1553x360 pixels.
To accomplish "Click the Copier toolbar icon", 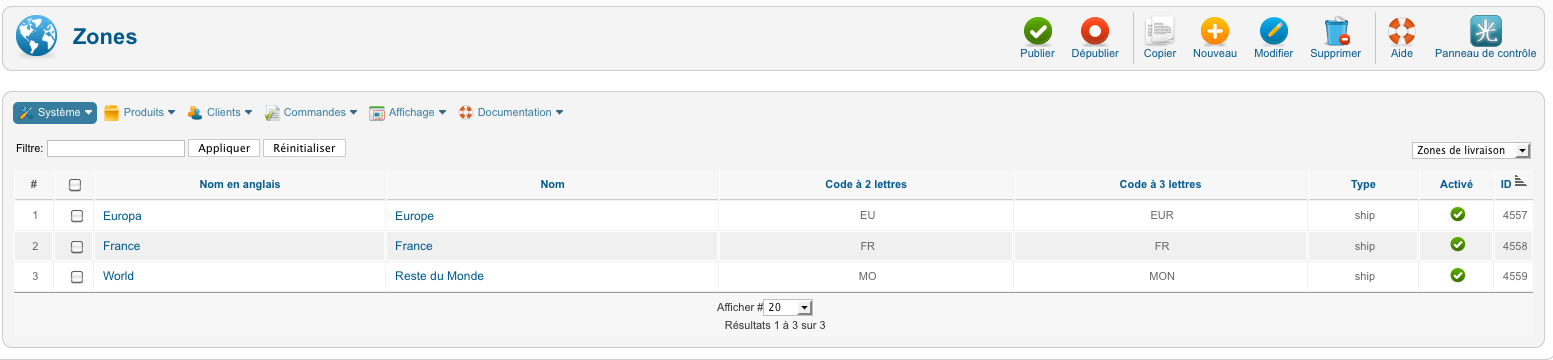I will pyautogui.click(x=1159, y=31).
